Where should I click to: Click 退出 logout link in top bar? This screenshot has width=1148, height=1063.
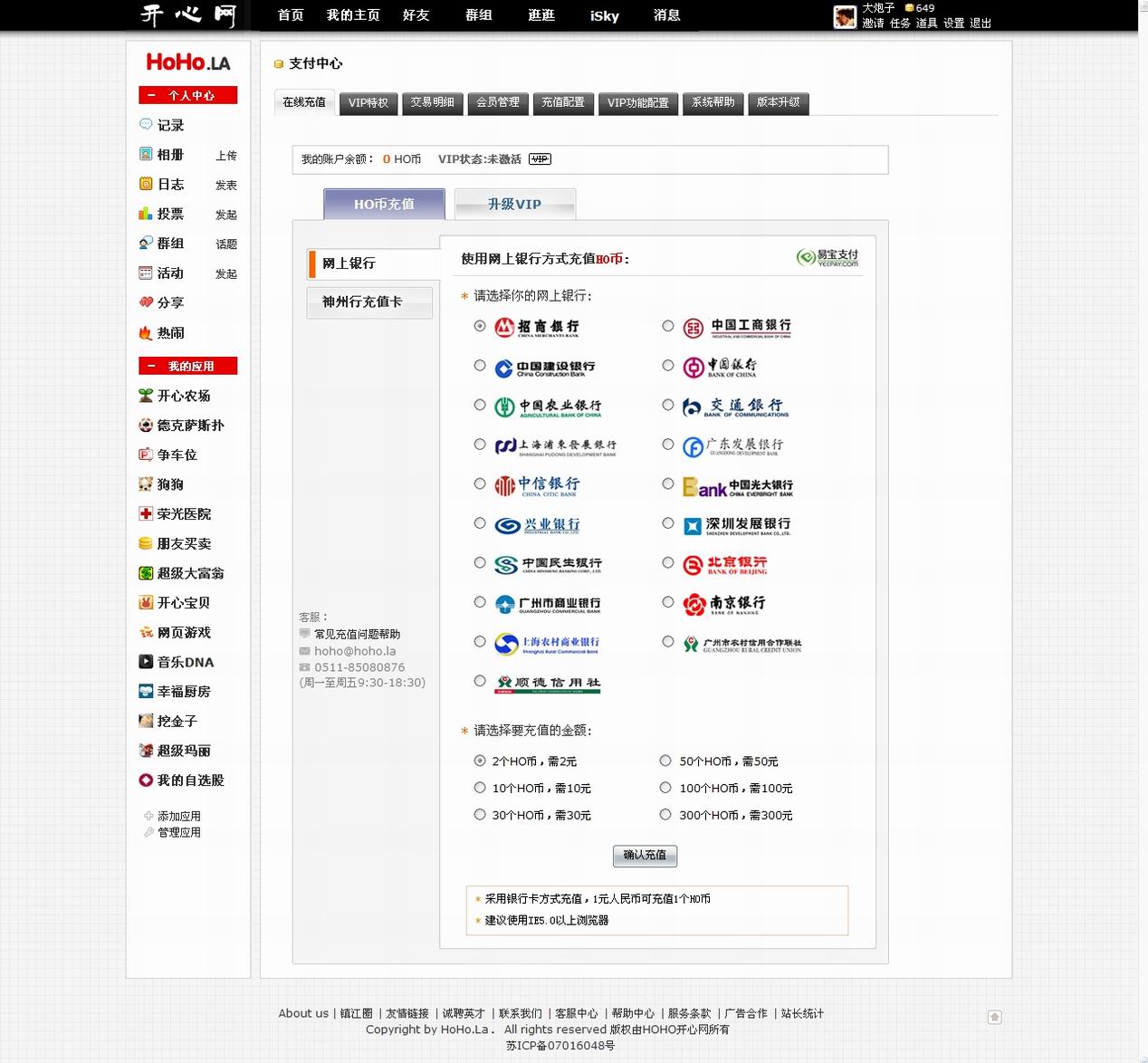coord(981,24)
